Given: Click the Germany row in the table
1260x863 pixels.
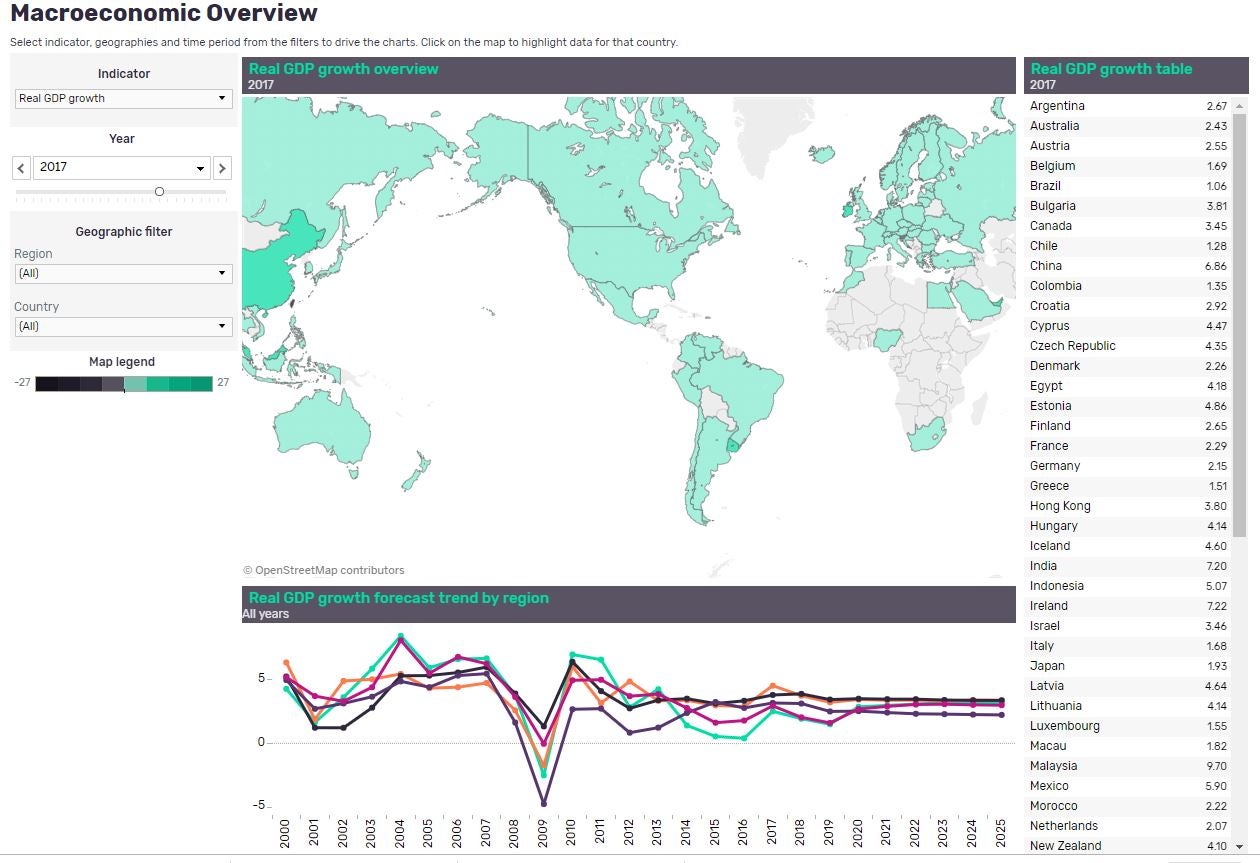Looking at the screenshot, I should point(1128,466).
